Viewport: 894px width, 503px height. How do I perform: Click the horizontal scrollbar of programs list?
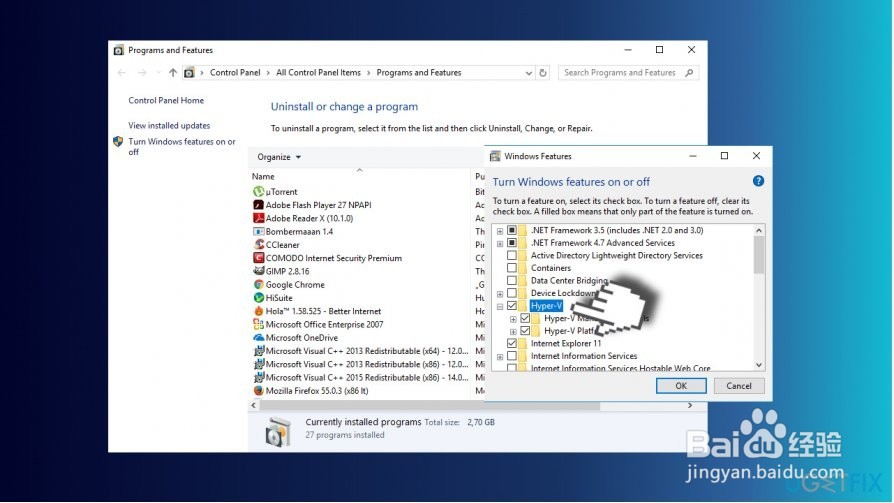point(430,405)
